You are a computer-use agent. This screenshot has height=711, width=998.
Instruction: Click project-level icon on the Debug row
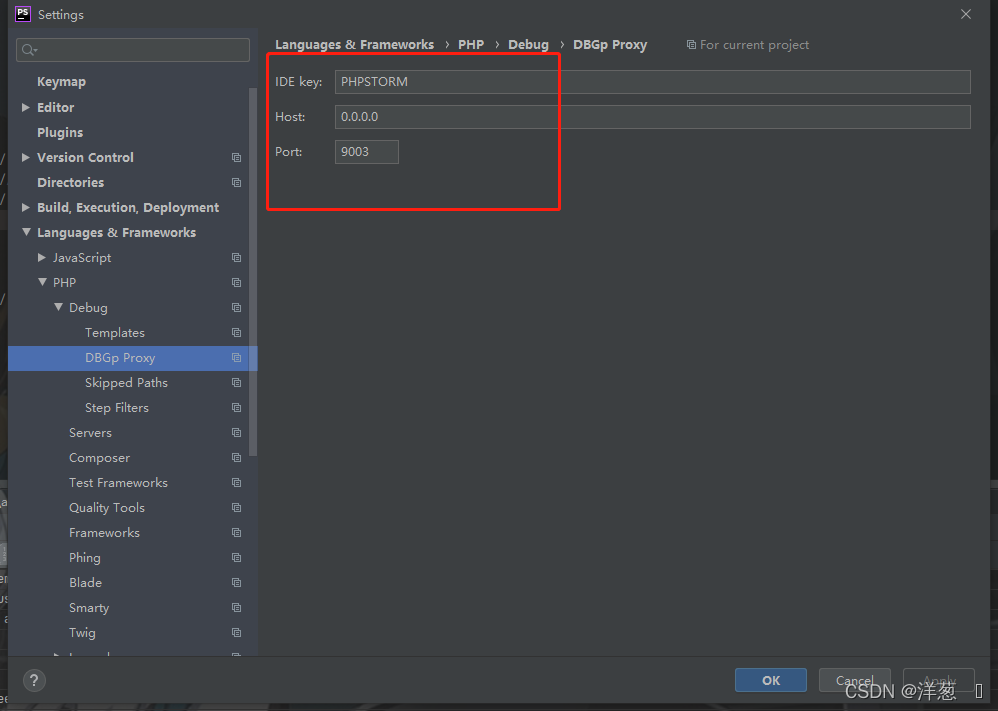coord(237,307)
